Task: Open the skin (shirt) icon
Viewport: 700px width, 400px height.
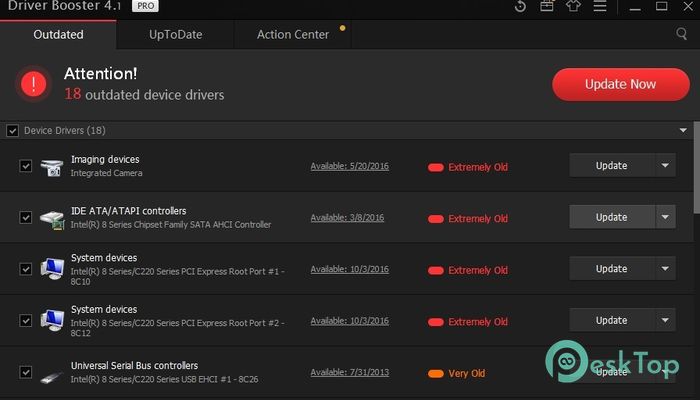Action: pyautogui.click(x=573, y=6)
